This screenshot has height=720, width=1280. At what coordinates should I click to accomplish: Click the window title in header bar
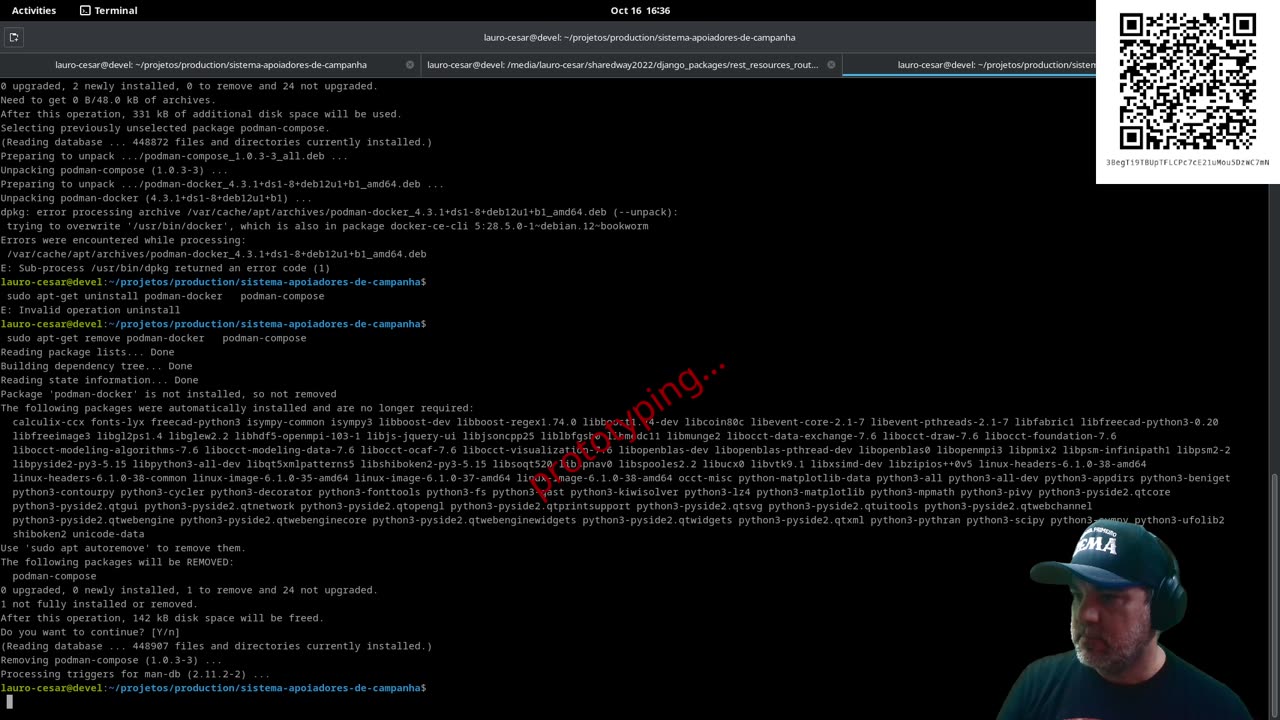(639, 37)
